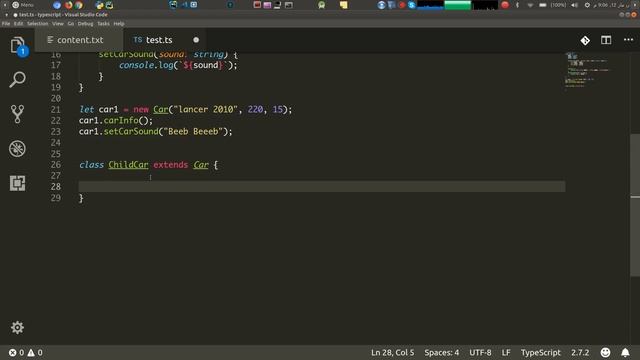Viewport: 640px width, 360px height.
Task: Open the File menu
Action: (x=6, y=24)
